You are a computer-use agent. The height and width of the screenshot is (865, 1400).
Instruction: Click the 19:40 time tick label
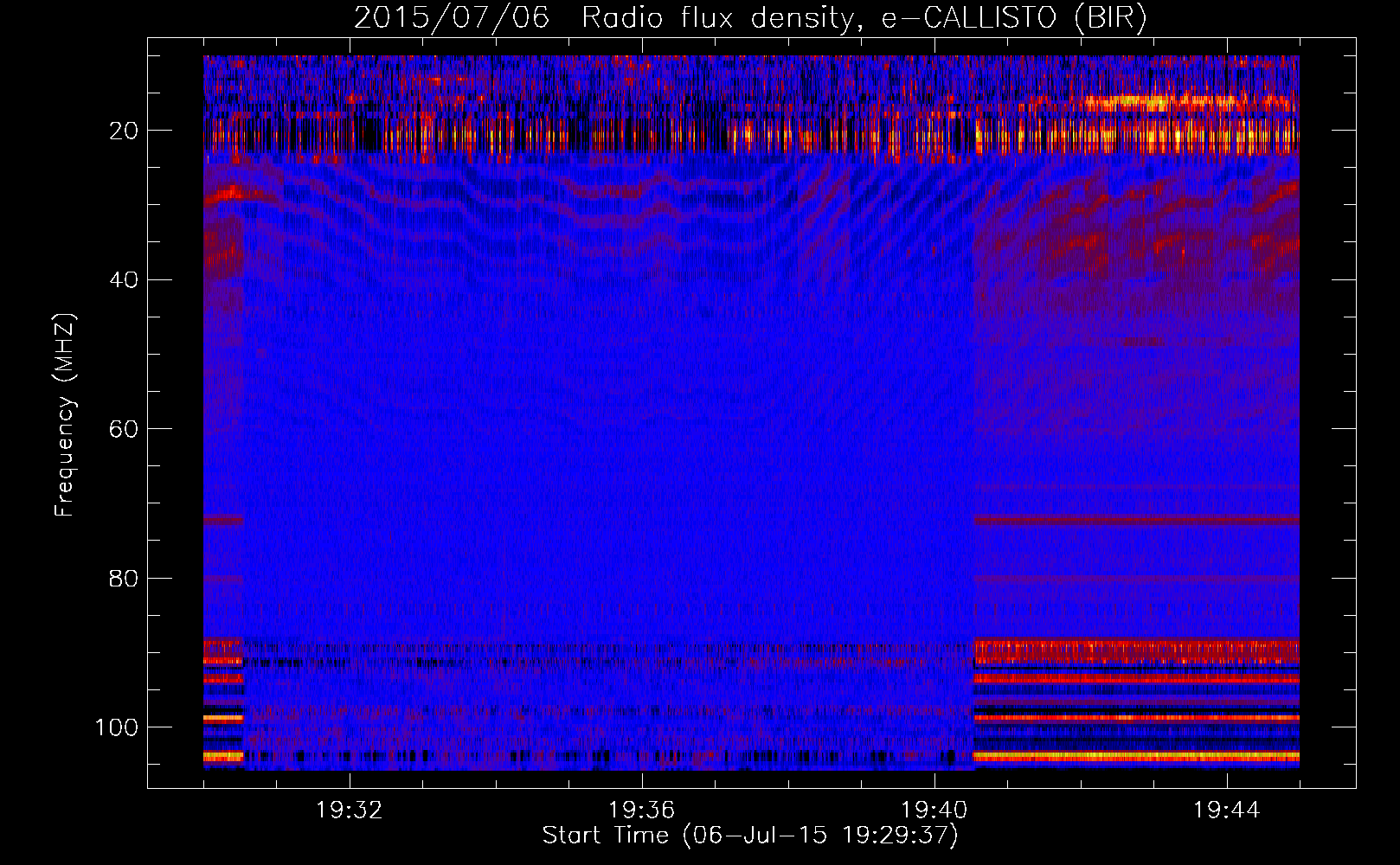934,811
